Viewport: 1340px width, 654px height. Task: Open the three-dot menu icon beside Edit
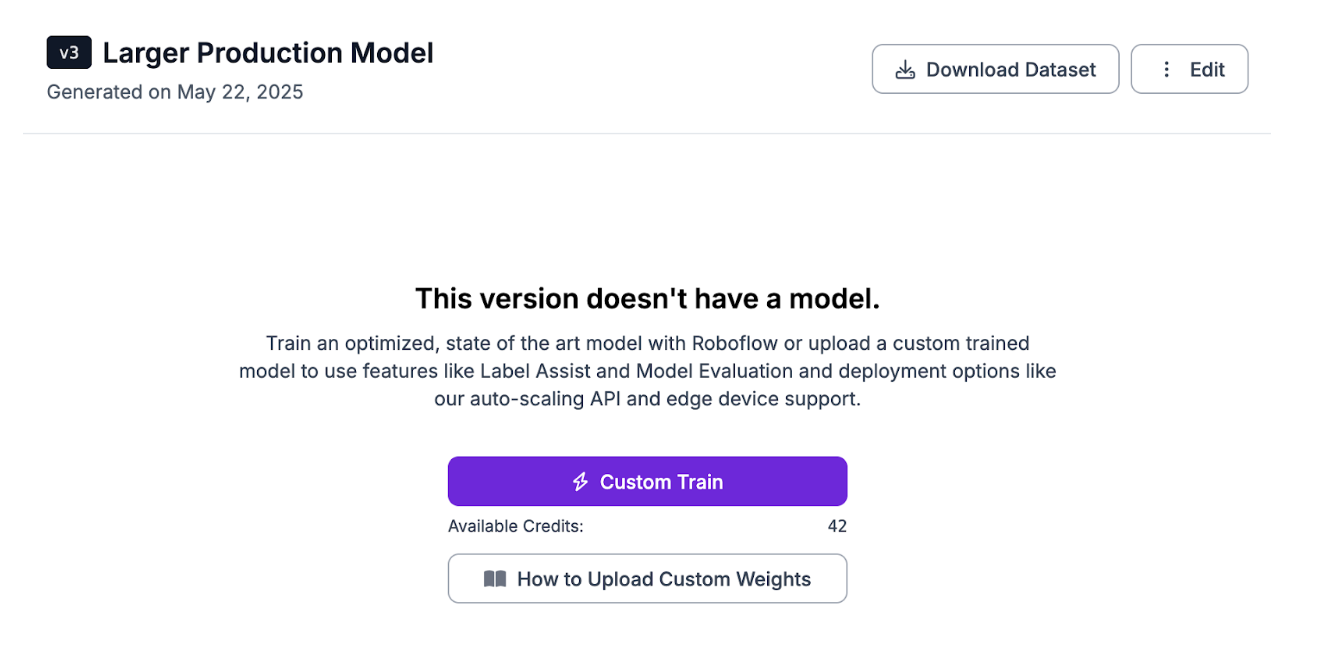1166,70
